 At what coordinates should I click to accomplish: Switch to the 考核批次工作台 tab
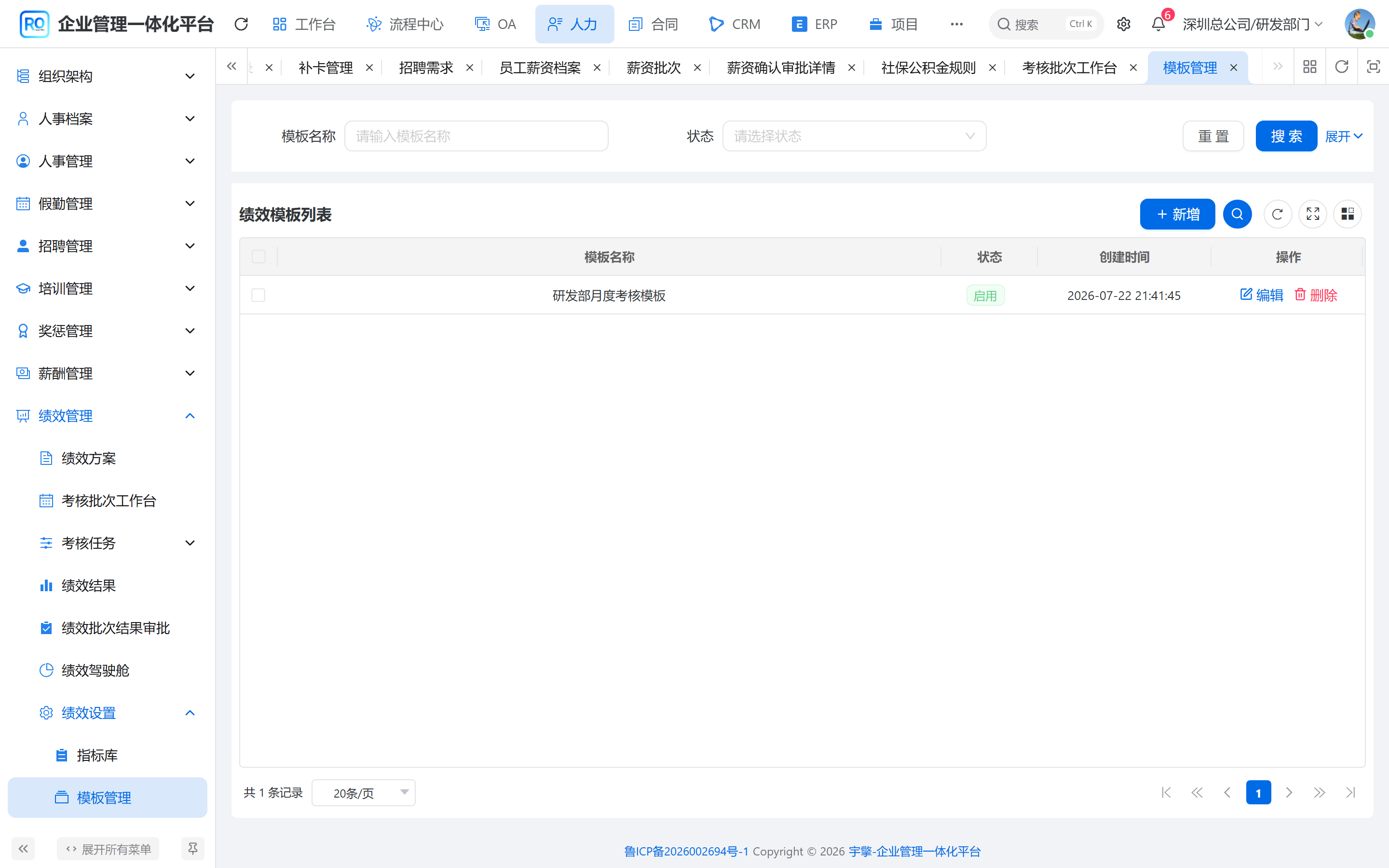click(1069, 68)
